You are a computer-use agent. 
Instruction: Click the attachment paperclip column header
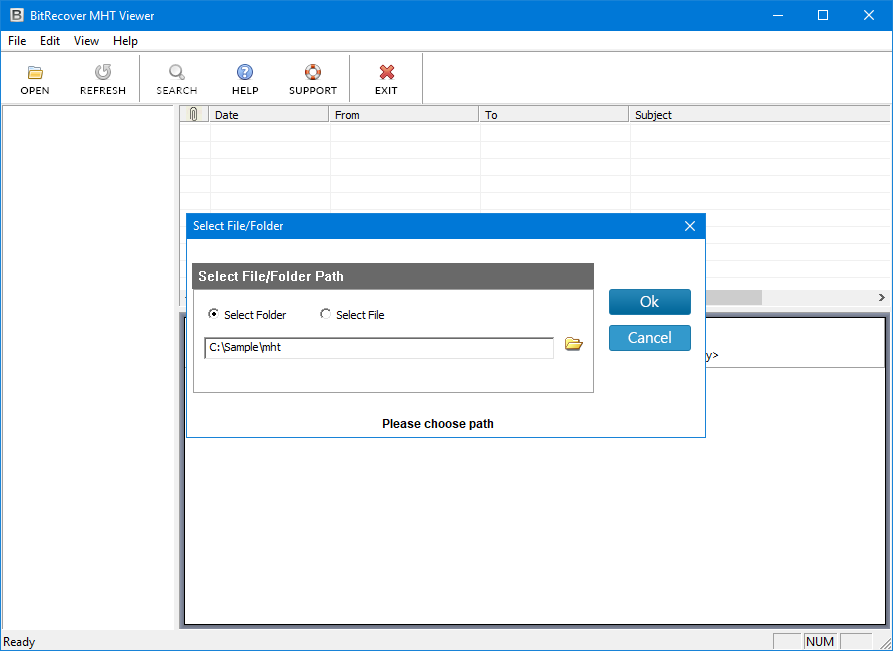194,114
